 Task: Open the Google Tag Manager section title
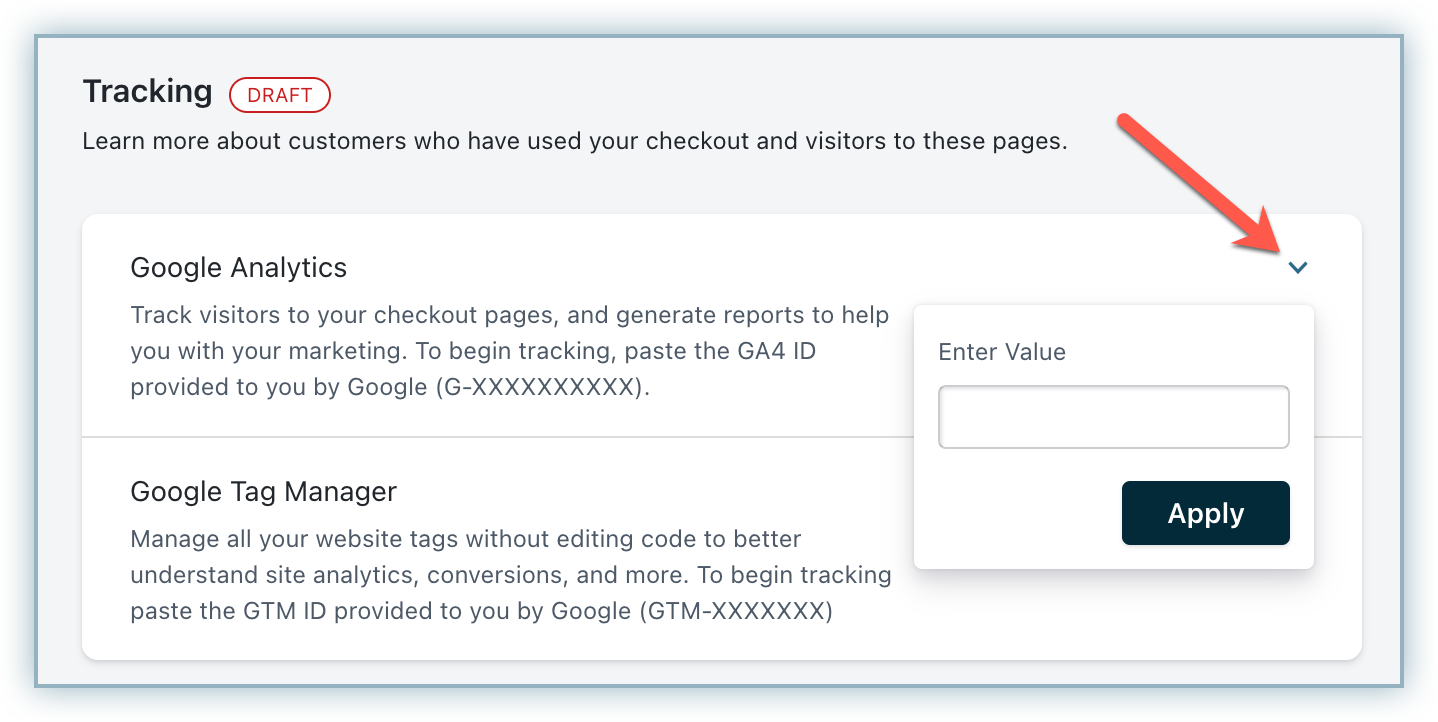(264, 492)
